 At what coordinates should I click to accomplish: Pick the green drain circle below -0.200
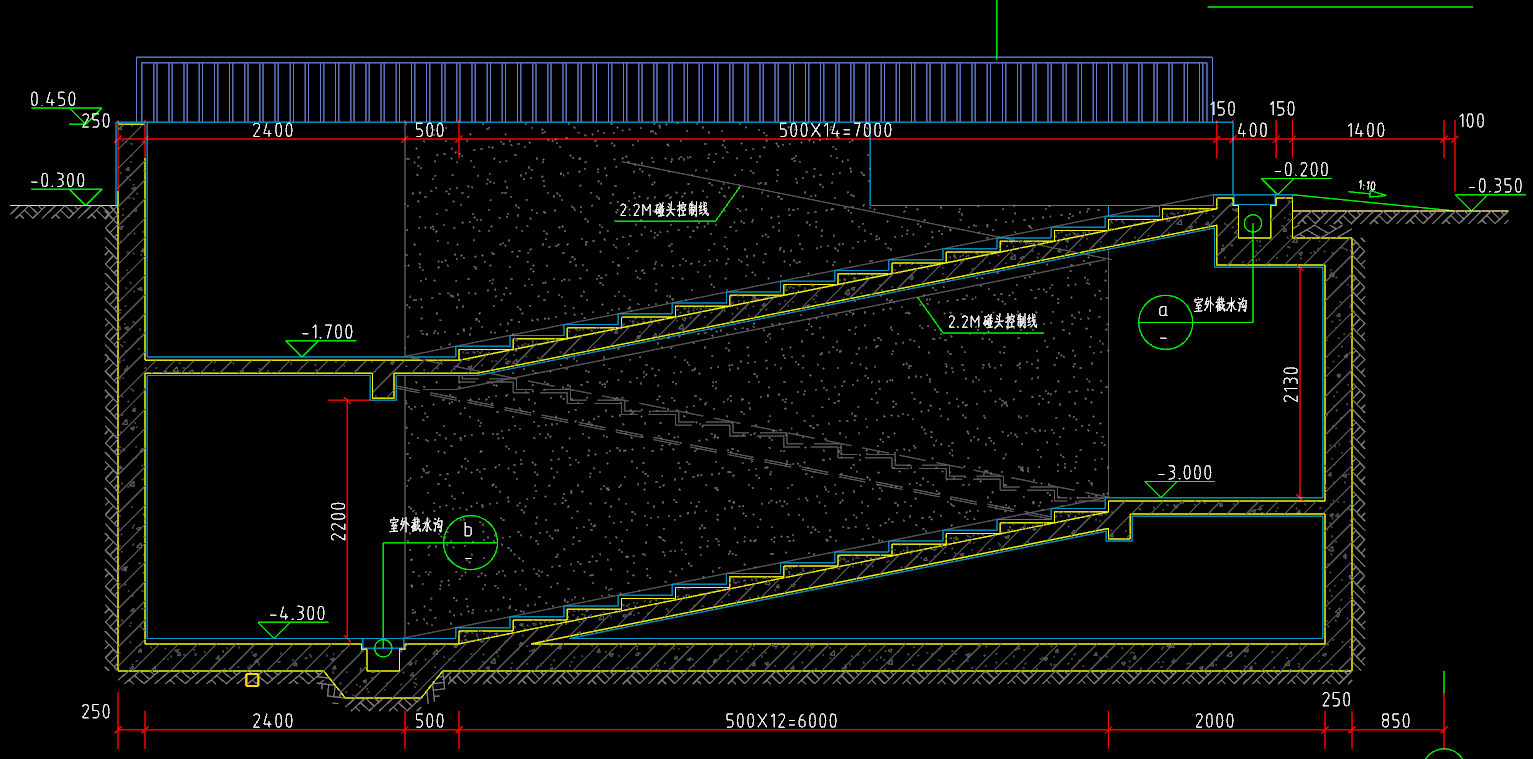(x=1253, y=223)
